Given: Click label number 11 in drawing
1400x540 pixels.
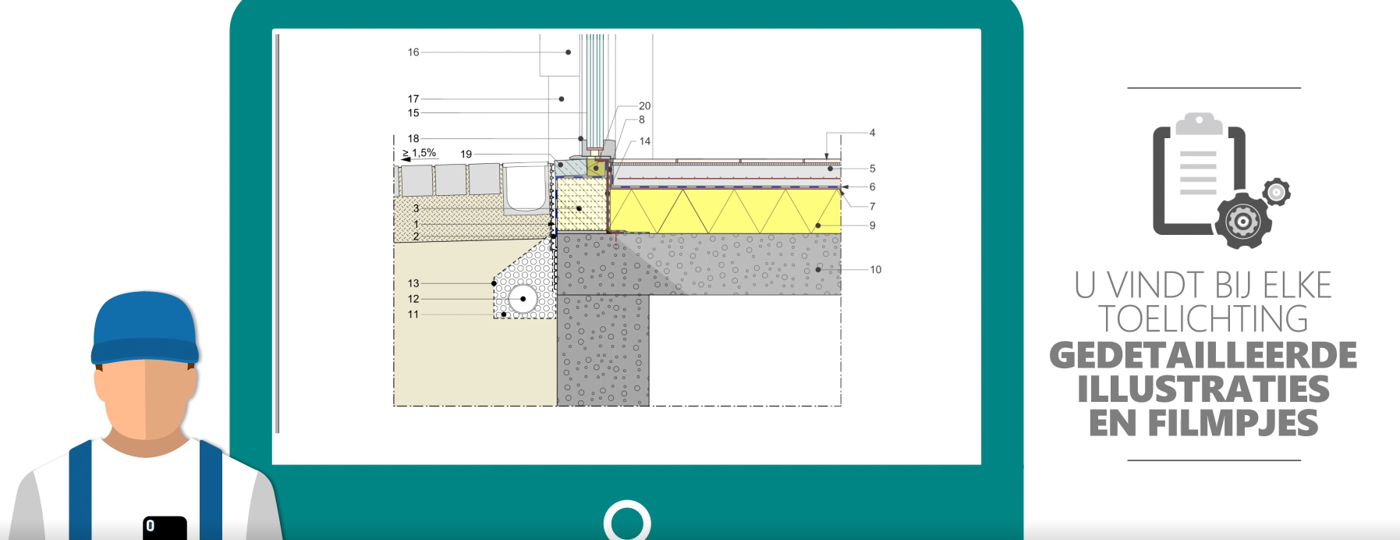Looking at the screenshot, I should (x=413, y=314).
